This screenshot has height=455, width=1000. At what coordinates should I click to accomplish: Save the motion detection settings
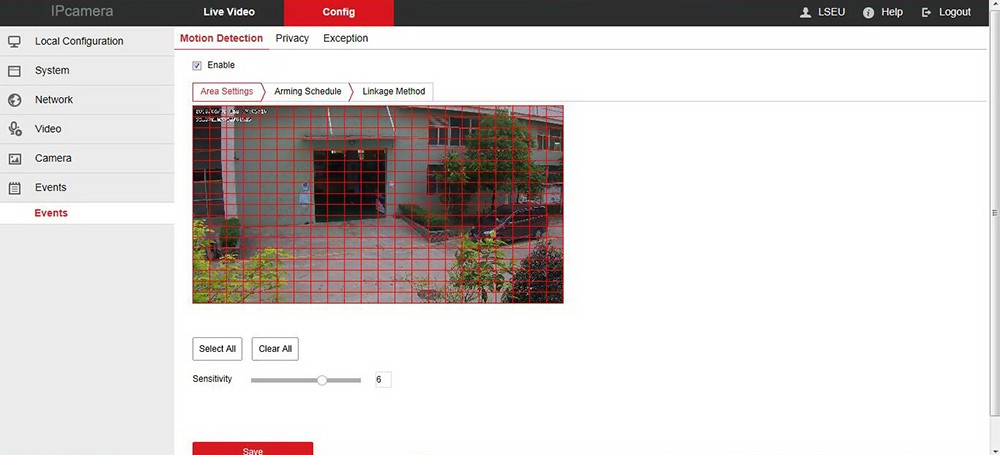coord(252,449)
